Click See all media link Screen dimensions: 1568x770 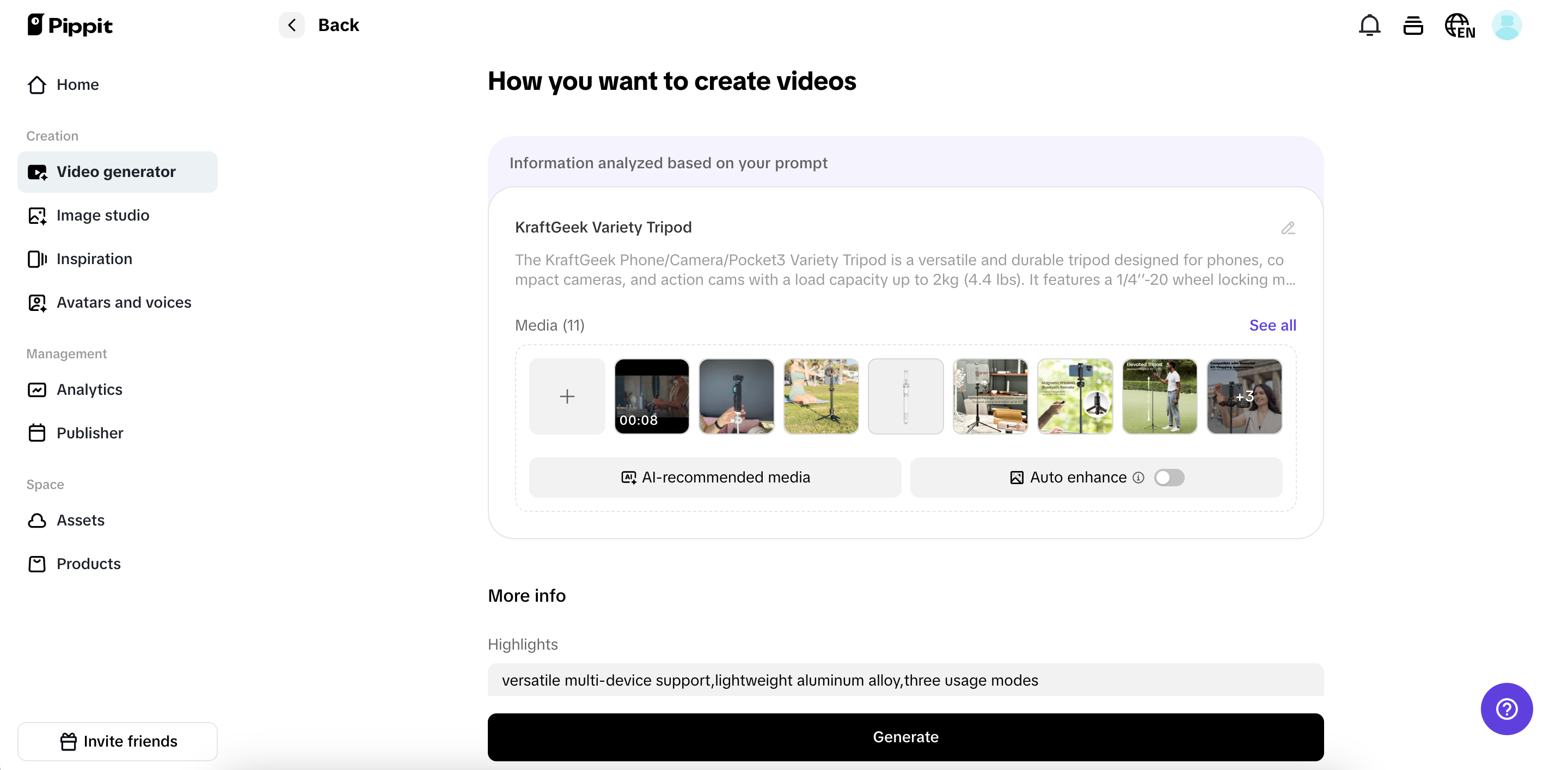(1272, 325)
